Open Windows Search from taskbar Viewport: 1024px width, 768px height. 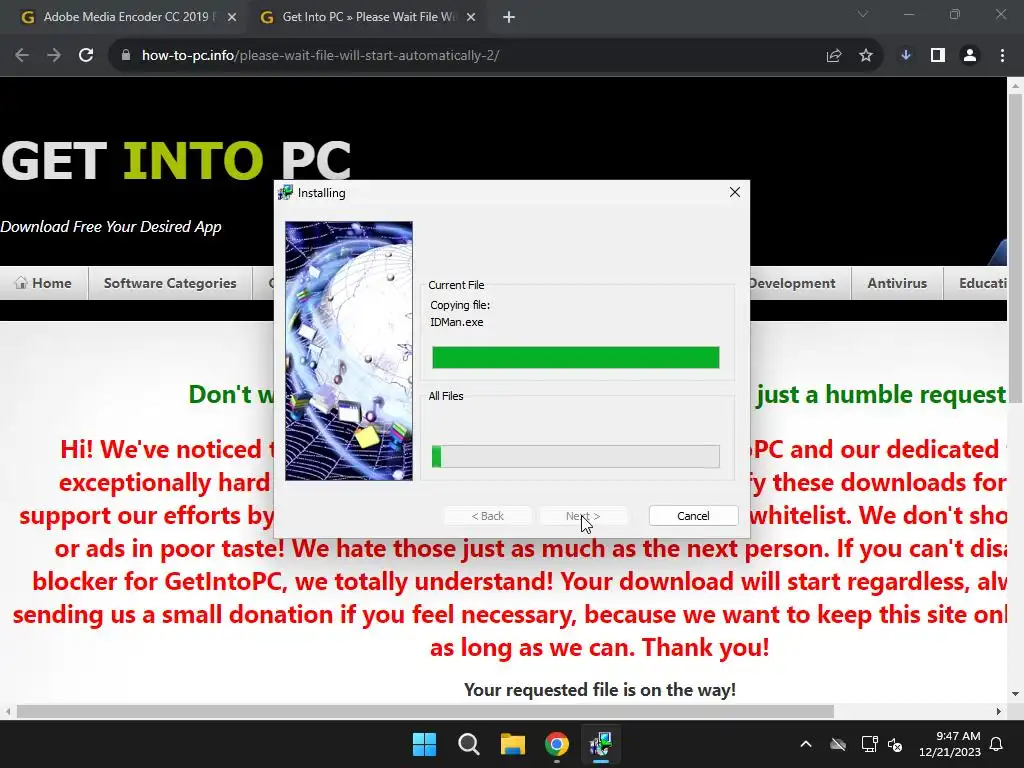[468, 744]
